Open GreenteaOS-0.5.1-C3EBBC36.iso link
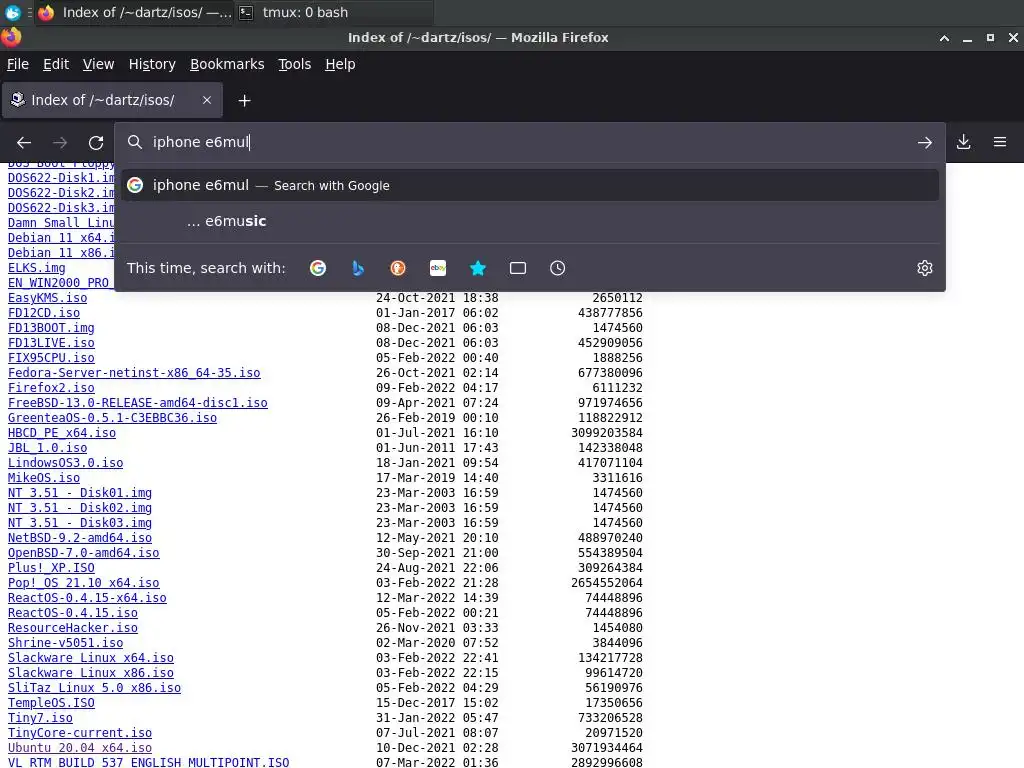1024x768 pixels. (112, 418)
